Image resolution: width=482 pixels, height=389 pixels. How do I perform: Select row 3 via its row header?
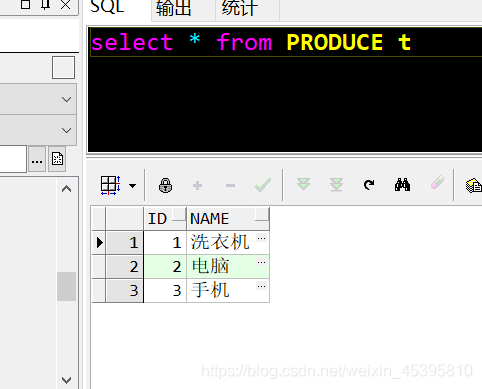124,290
